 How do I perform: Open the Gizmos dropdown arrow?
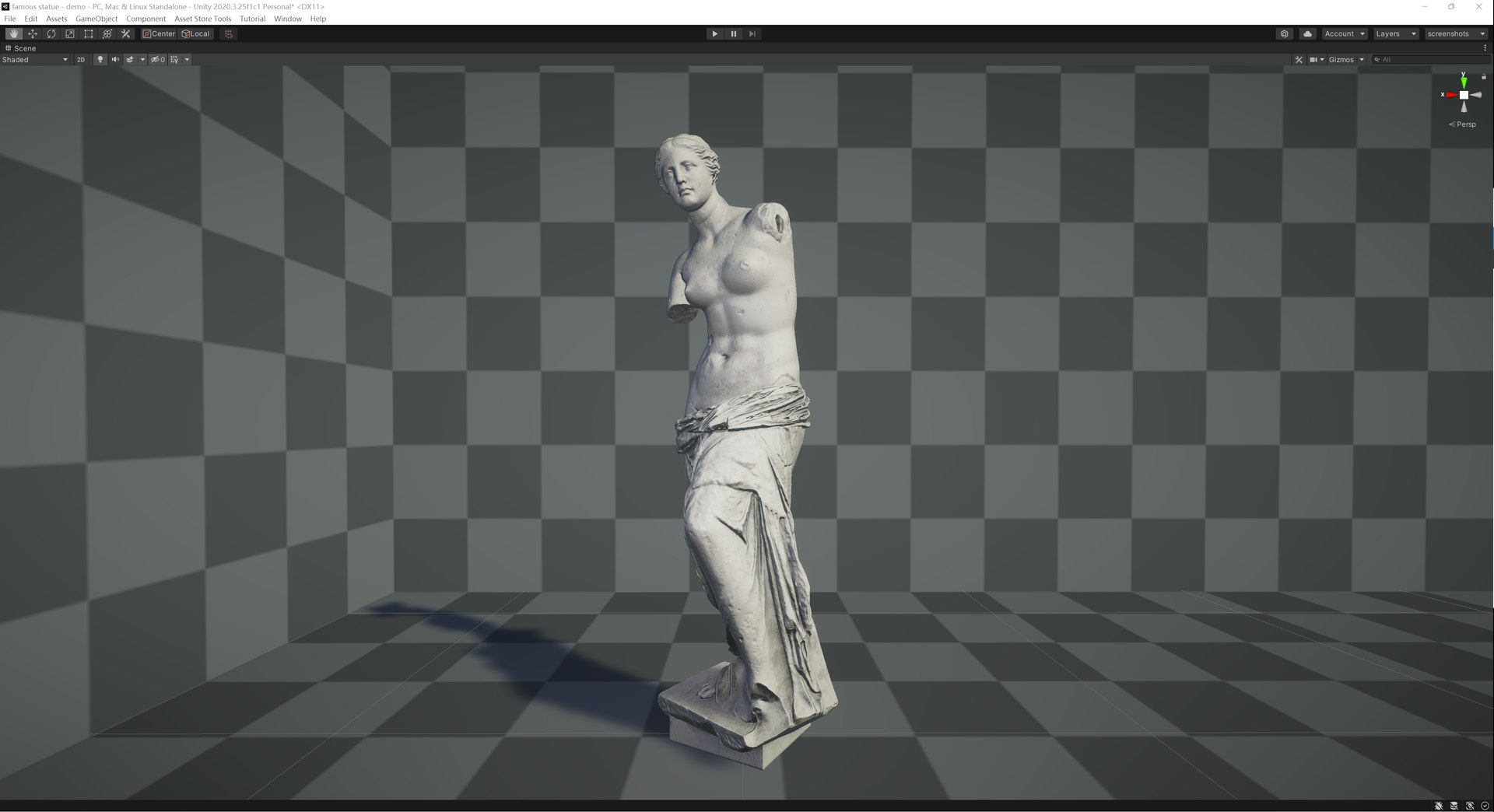[1362, 60]
